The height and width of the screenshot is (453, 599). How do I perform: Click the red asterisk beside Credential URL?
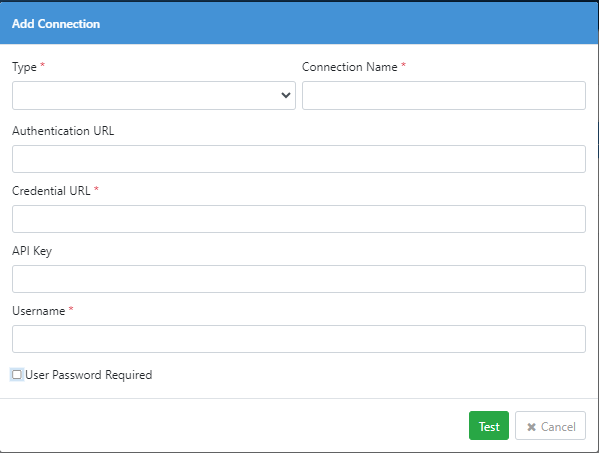[x=96, y=189]
